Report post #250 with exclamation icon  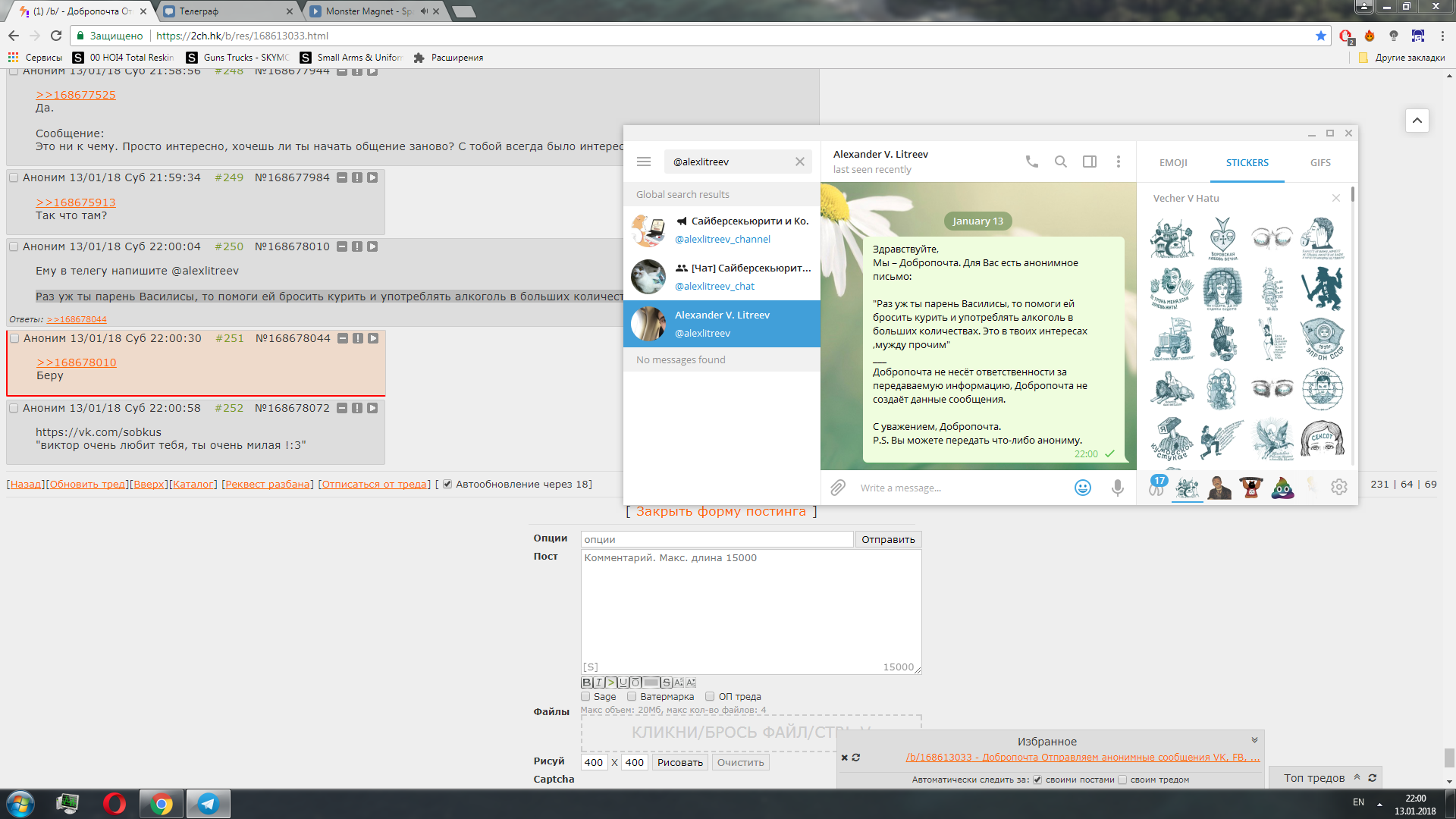(x=357, y=246)
